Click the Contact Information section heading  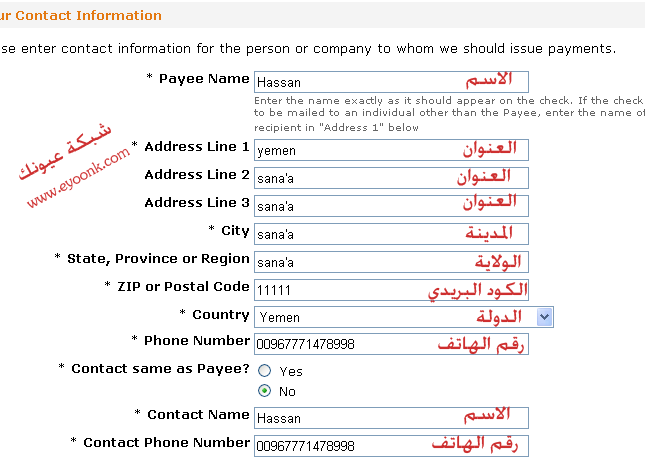(x=81, y=16)
